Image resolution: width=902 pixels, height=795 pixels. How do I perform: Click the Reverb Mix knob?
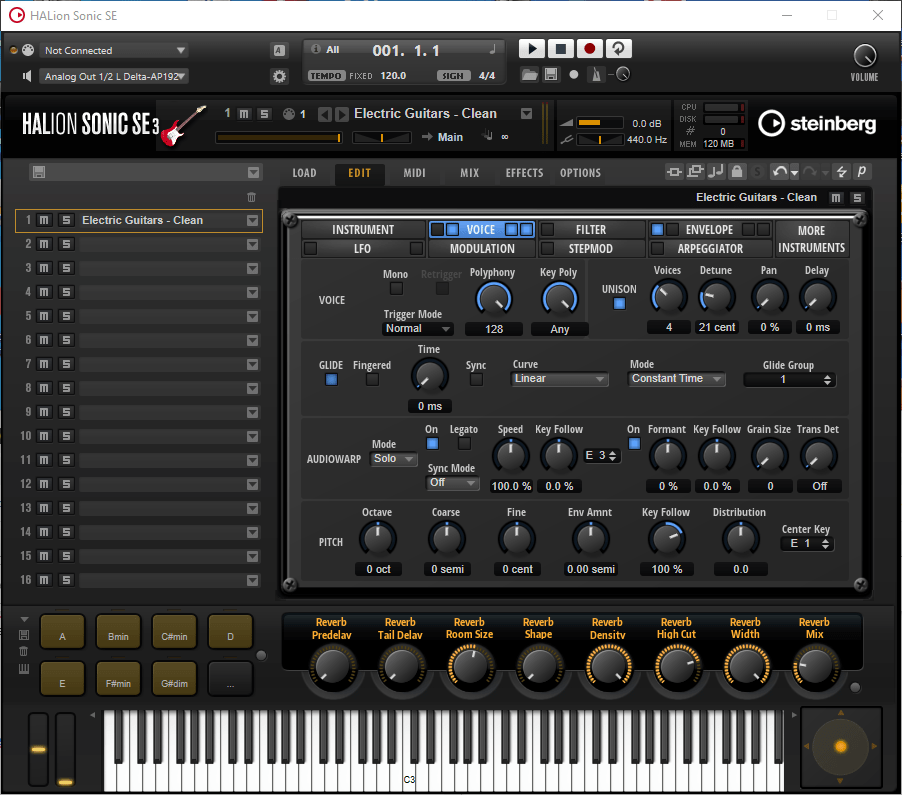pyautogui.click(x=815, y=667)
